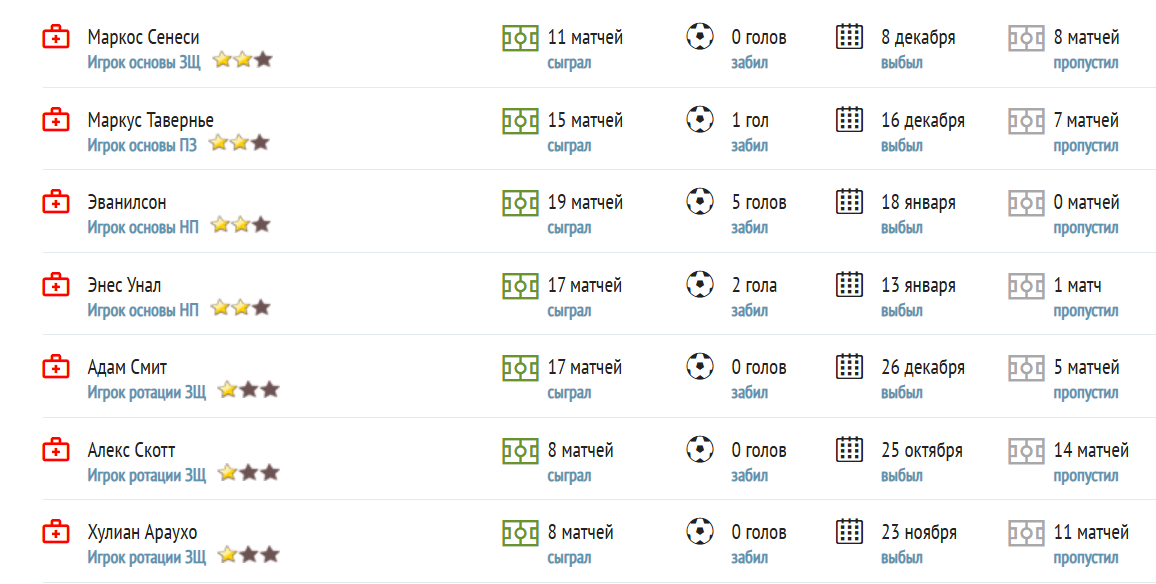
Task: Open the Эванилсон player name
Action: [x=127, y=202]
